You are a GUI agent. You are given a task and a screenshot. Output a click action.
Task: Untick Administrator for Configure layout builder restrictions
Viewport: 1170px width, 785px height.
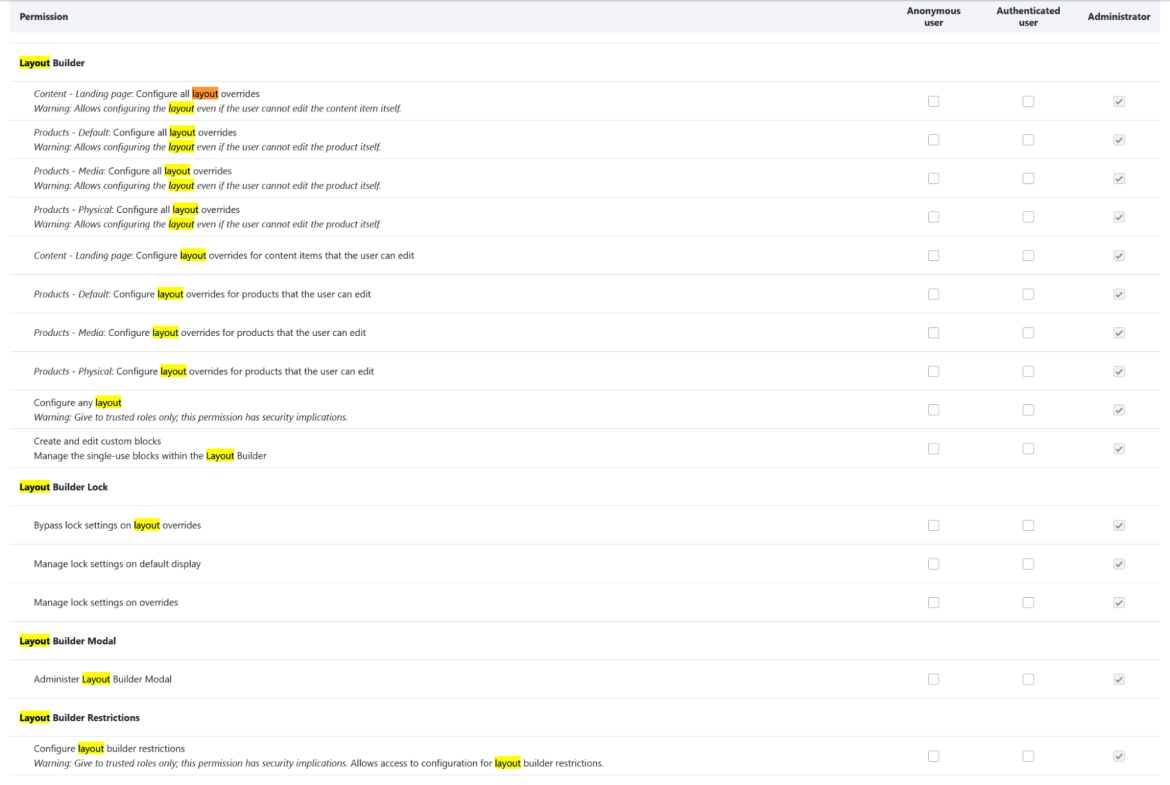pos(1119,757)
